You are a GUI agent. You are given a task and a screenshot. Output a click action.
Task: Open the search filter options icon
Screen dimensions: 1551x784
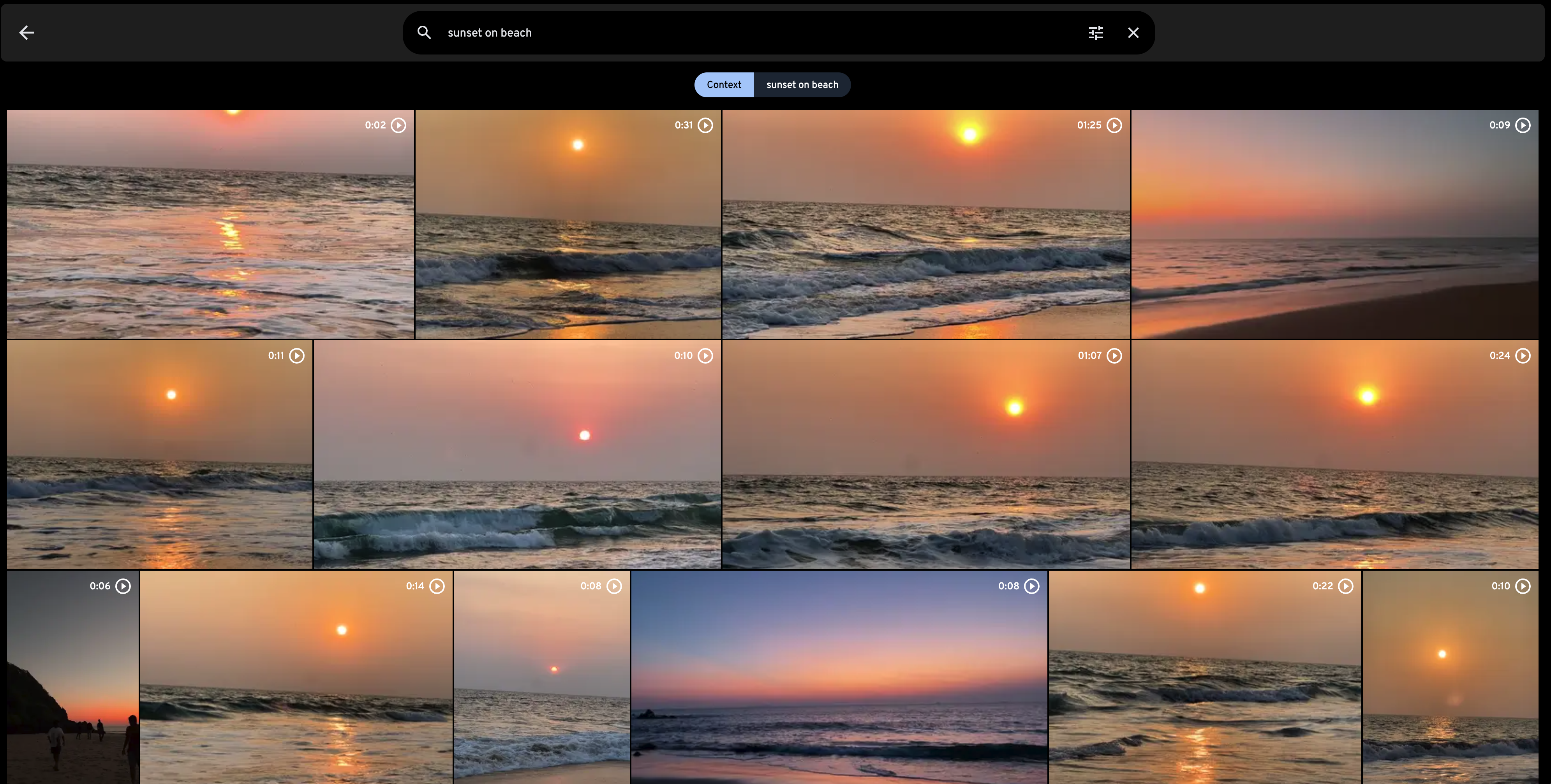coord(1096,32)
